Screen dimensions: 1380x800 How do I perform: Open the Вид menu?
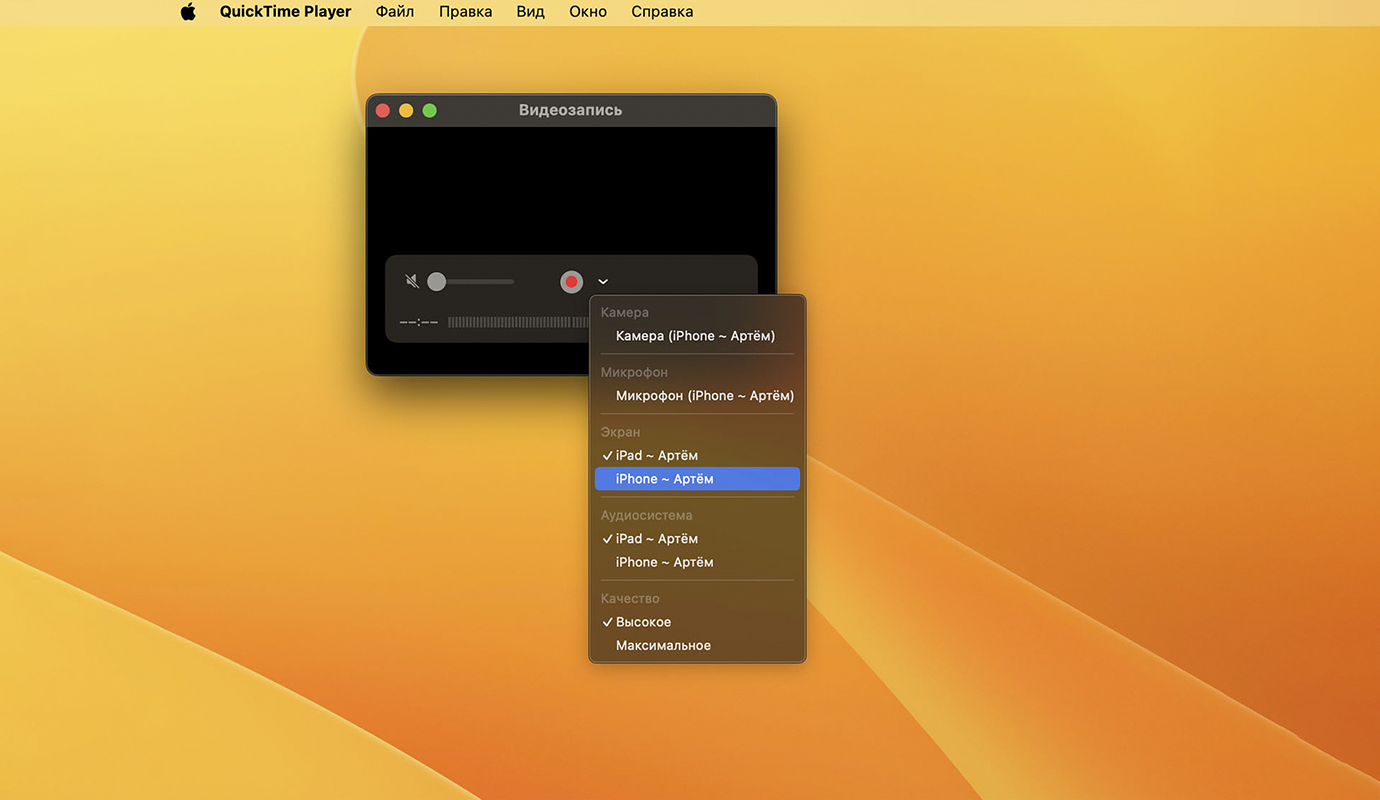point(531,12)
